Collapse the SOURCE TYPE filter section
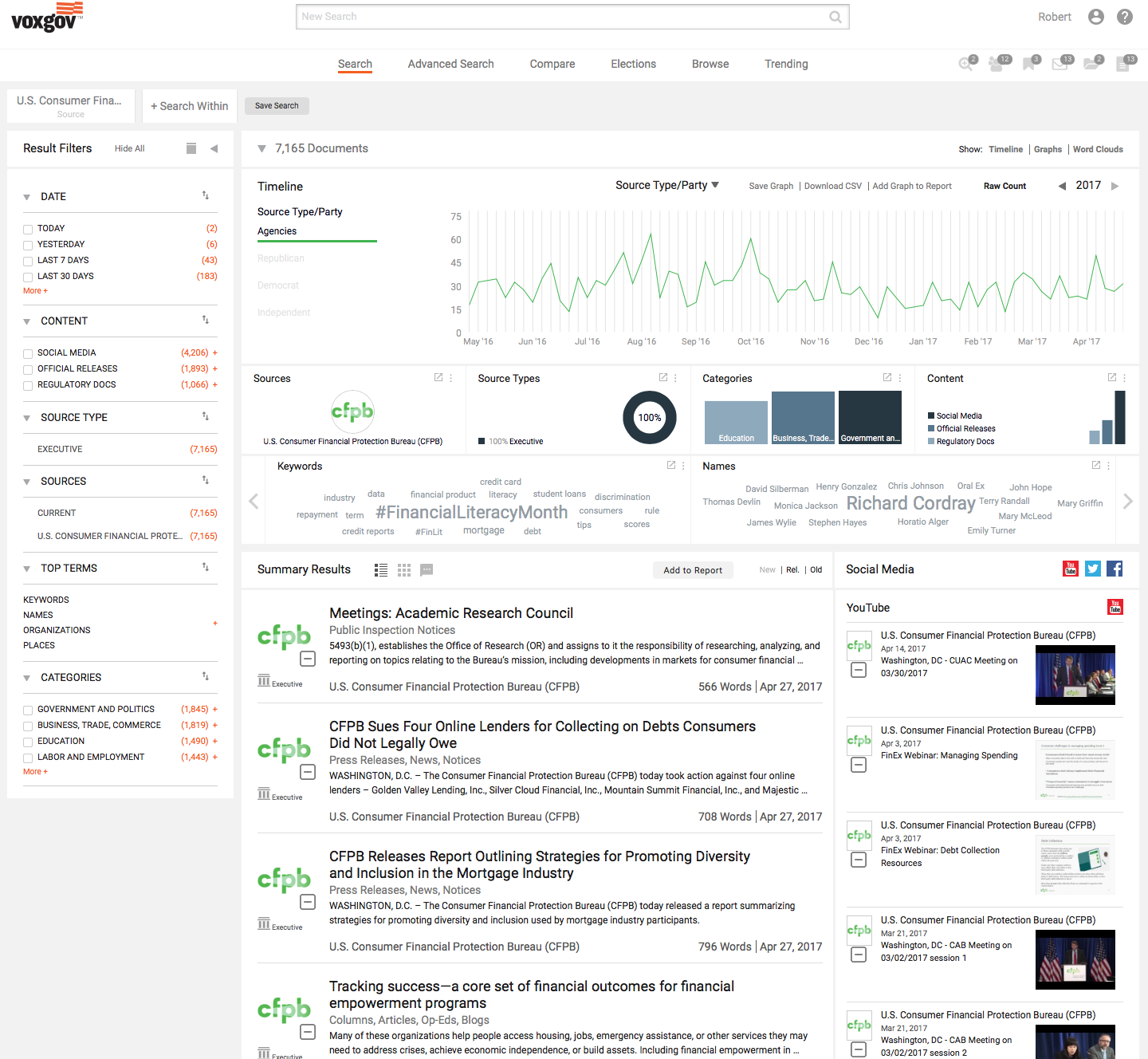The width and height of the screenshot is (1148, 1059). click(27, 418)
